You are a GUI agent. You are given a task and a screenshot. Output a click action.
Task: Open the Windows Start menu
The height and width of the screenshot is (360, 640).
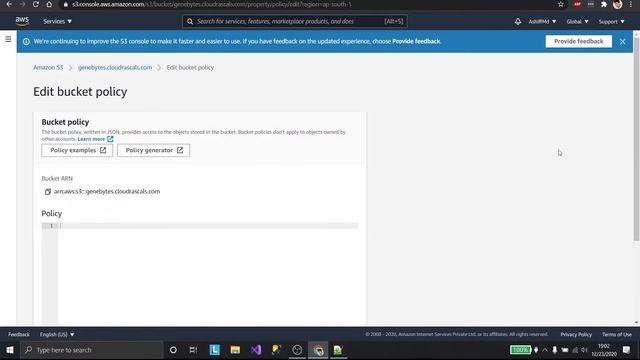click(x=10, y=350)
